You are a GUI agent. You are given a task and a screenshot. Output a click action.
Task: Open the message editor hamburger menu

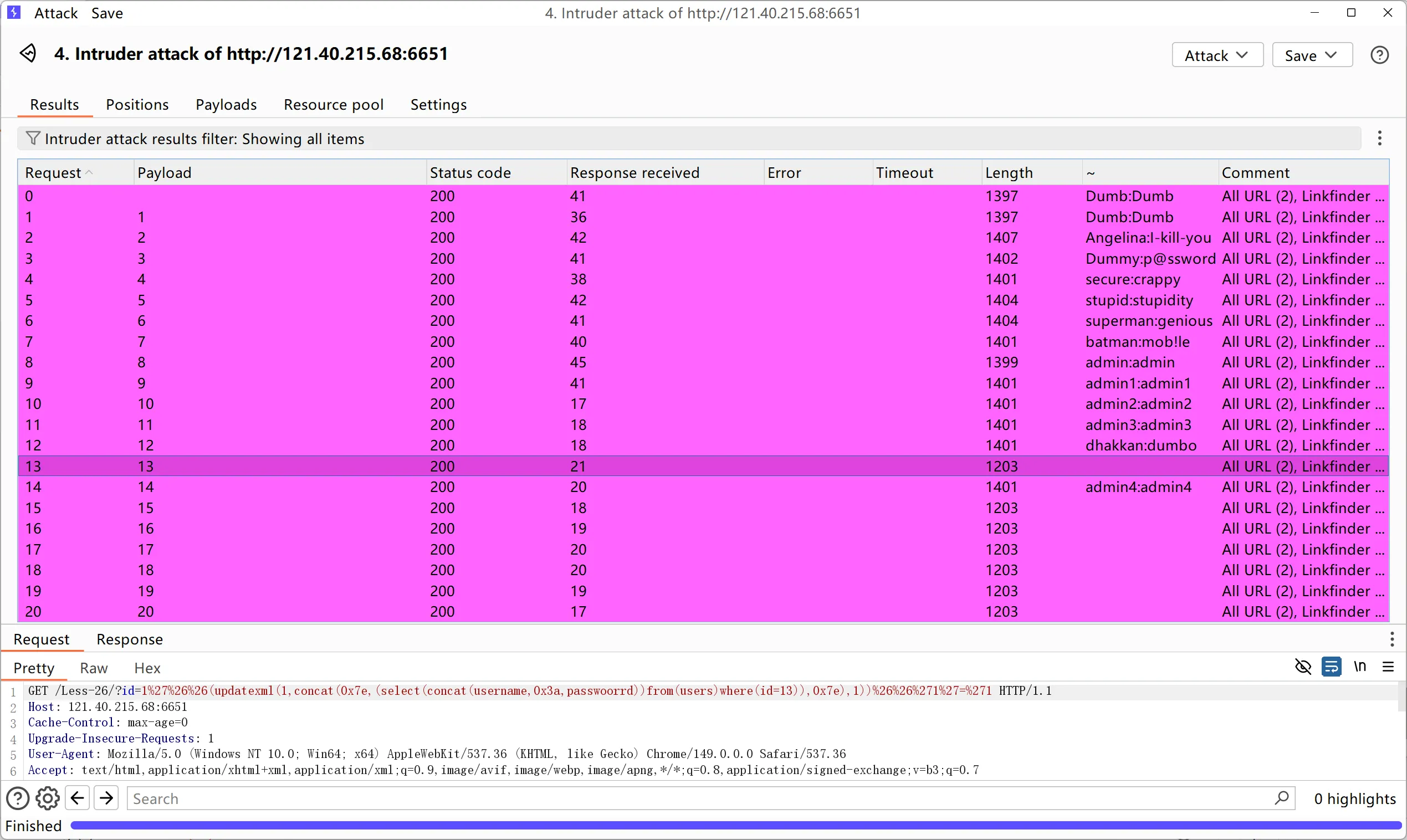click(x=1388, y=667)
